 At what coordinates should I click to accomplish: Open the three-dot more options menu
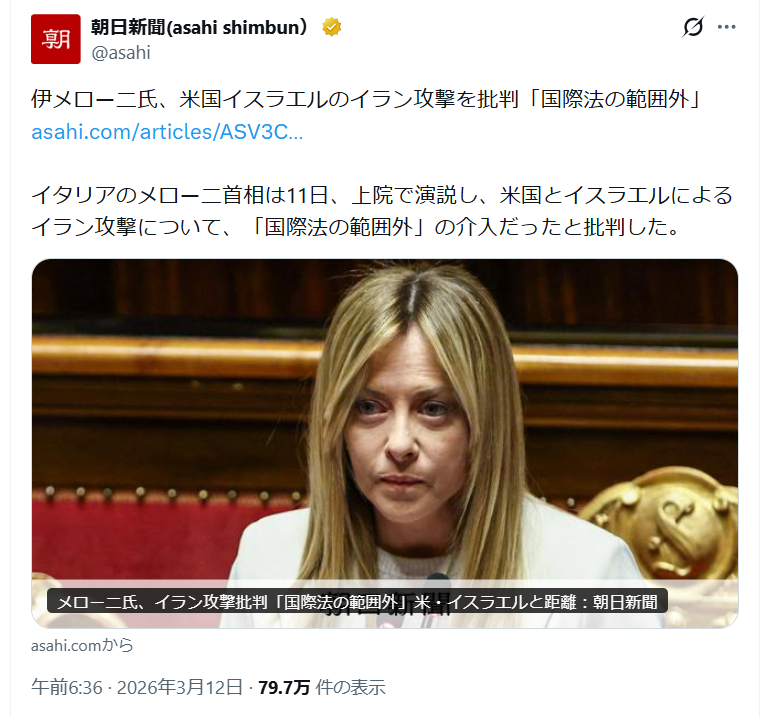point(726,27)
